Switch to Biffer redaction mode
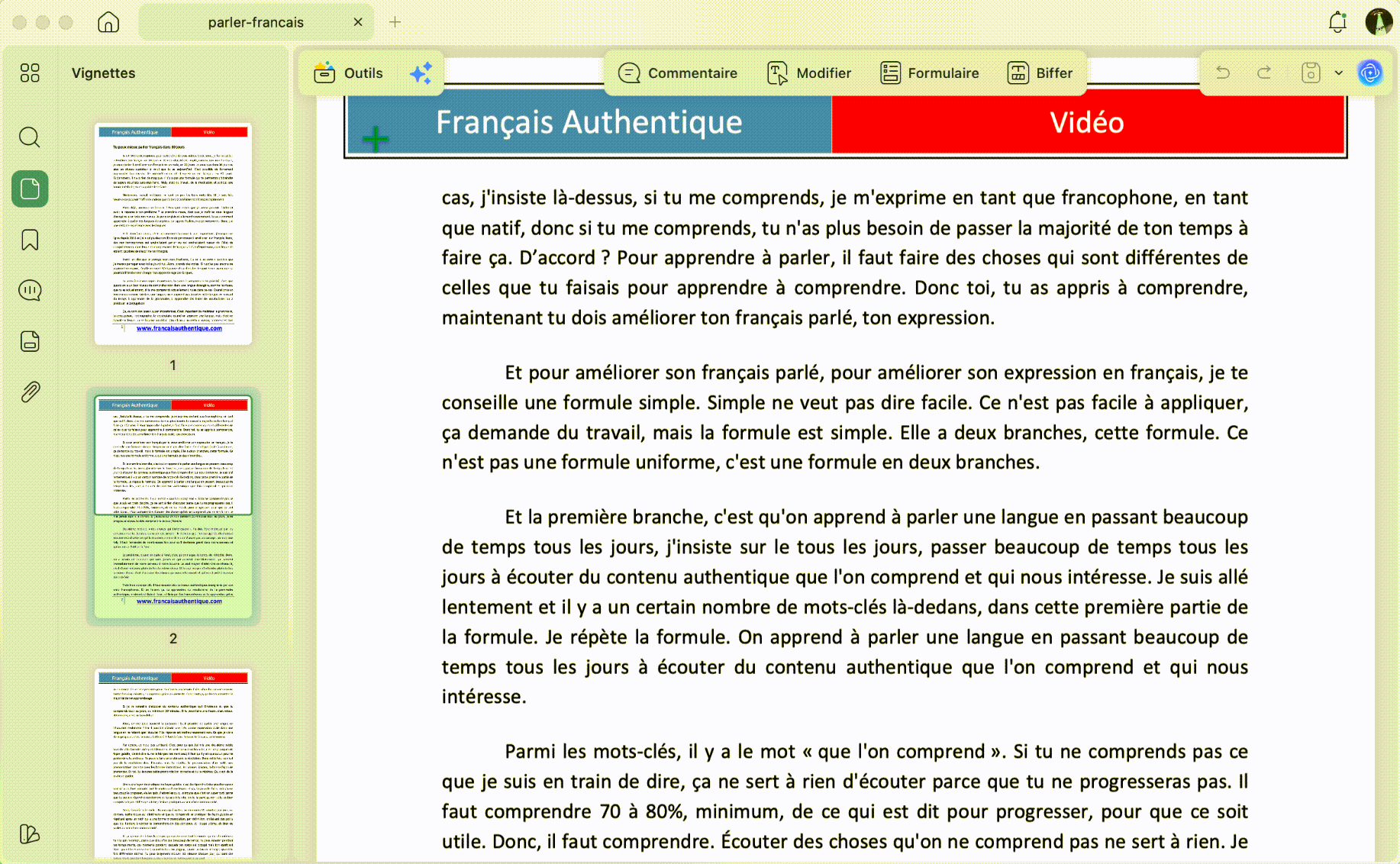This screenshot has width=1400, height=864. (1040, 73)
